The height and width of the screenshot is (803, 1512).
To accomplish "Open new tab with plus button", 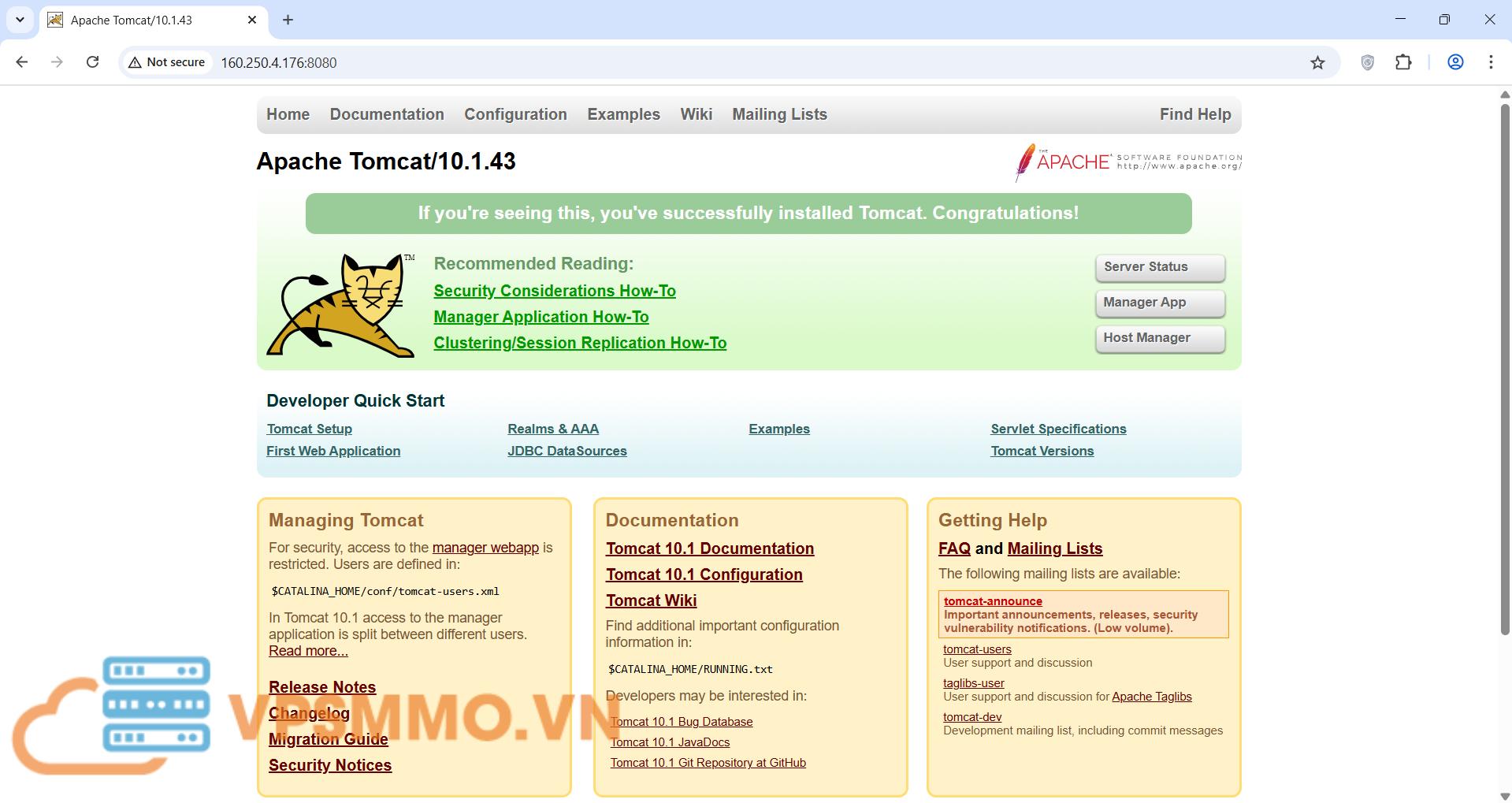I will point(288,20).
